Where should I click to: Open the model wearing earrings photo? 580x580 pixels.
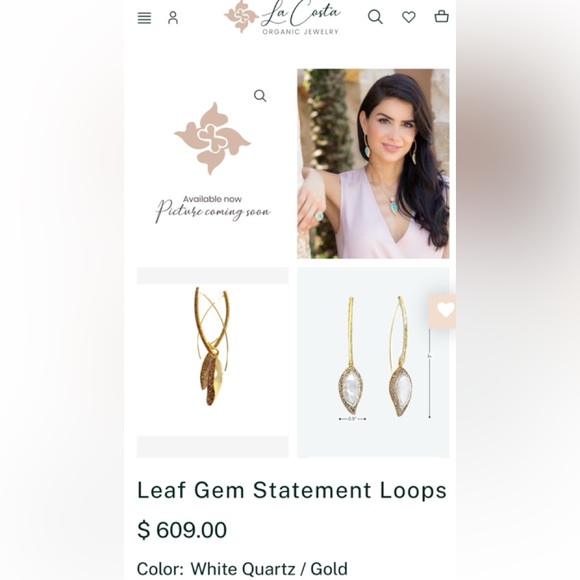(x=373, y=163)
